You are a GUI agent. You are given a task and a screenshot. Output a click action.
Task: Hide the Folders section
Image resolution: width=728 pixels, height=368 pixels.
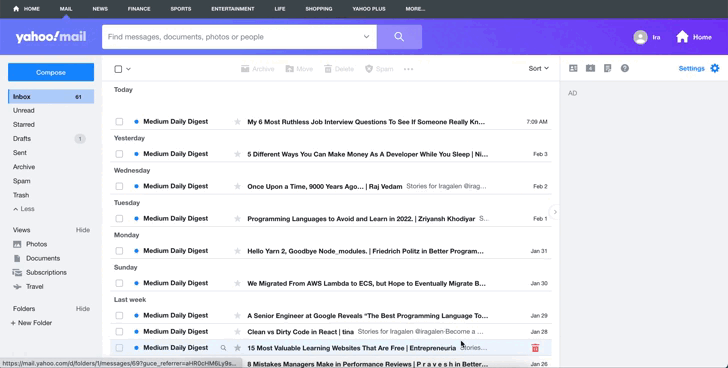click(x=83, y=309)
